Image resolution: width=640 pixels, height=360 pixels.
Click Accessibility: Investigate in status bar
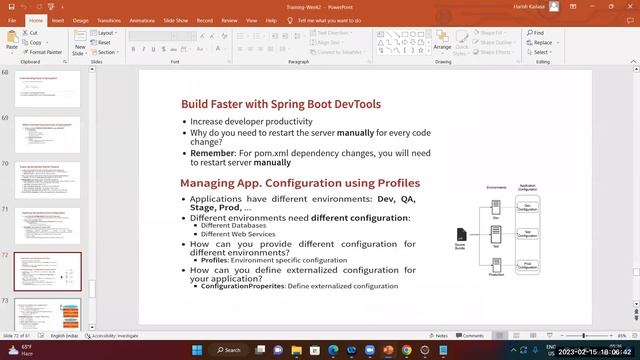pyautogui.click(x=112, y=336)
